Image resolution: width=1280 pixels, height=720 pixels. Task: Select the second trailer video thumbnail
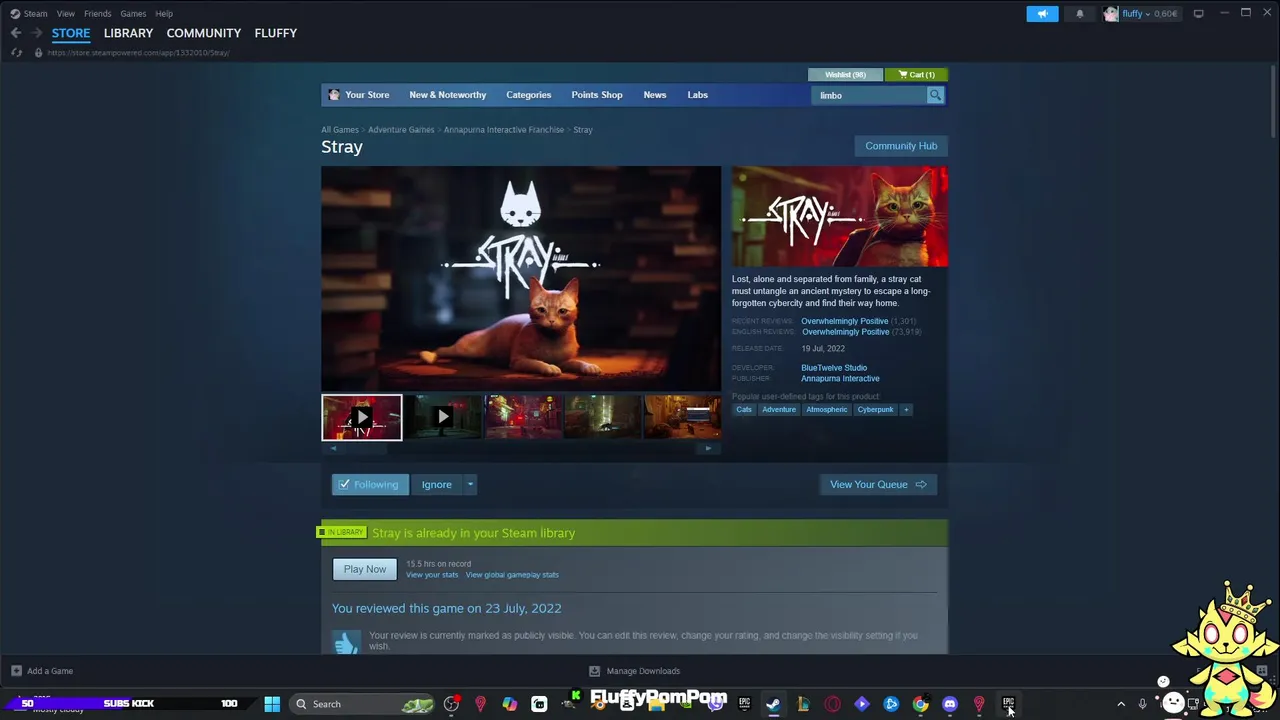pyautogui.click(x=443, y=417)
